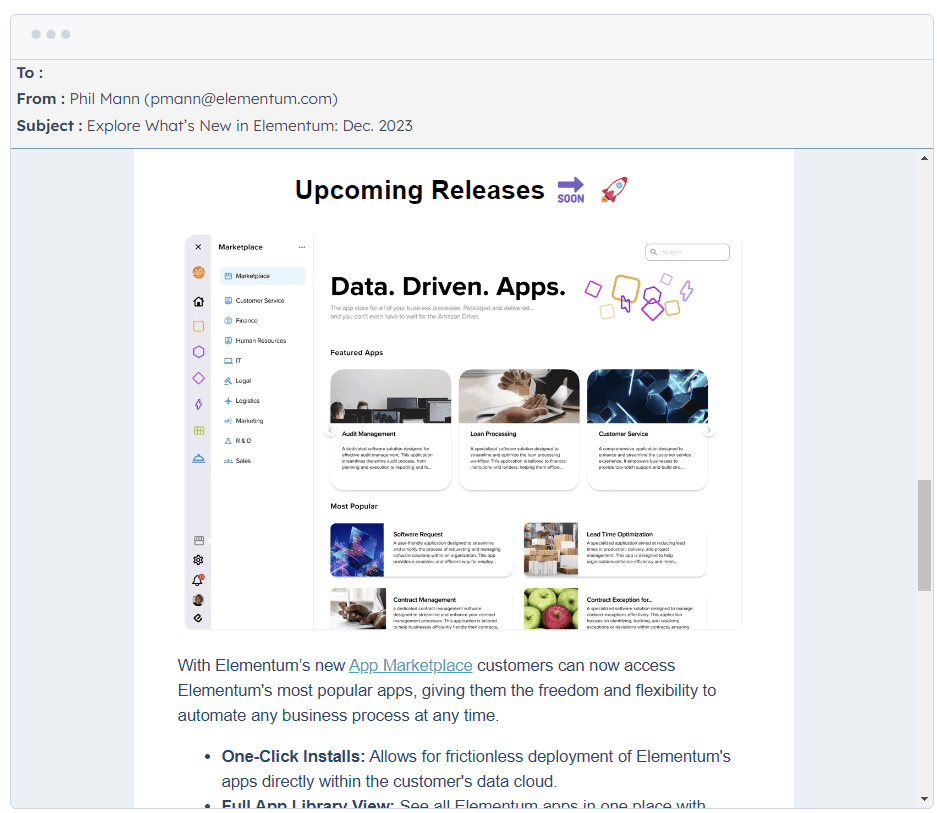Image resolution: width=937 pixels, height=813 pixels.
Task: Click the Data. Driven. Apps. headline
Action: (x=448, y=287)
